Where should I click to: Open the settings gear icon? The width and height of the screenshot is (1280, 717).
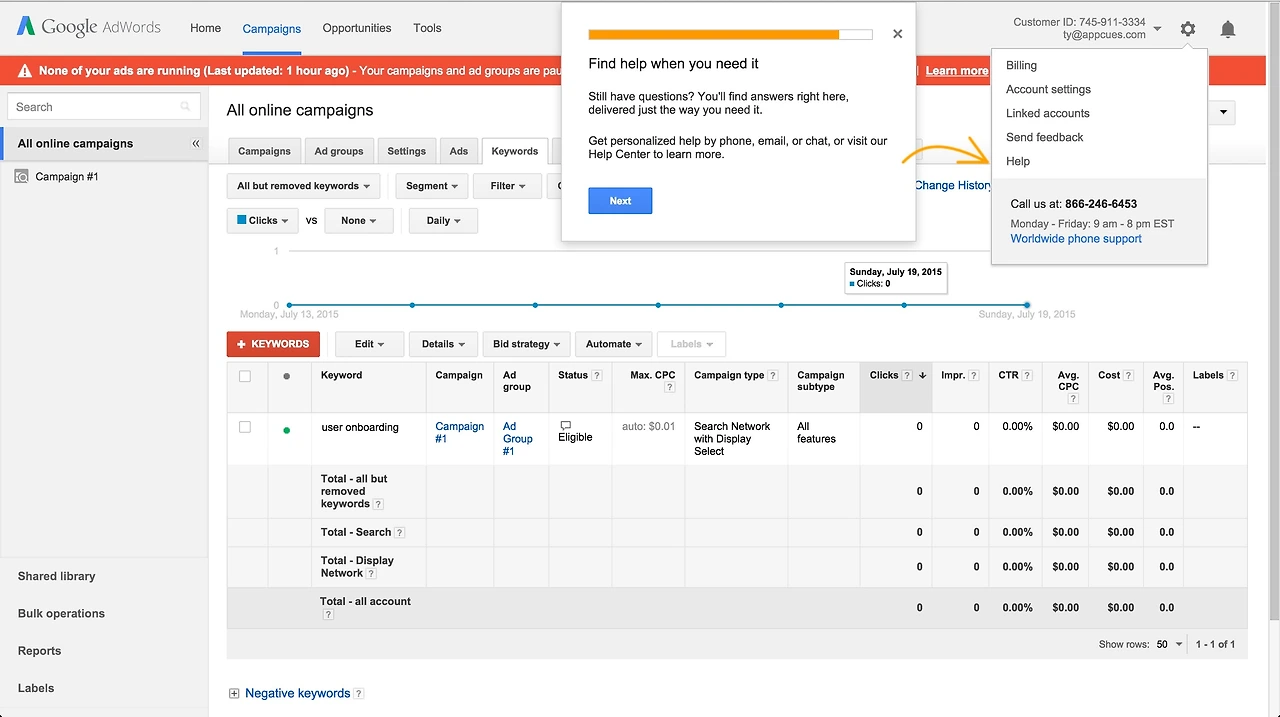point(1187,29)
